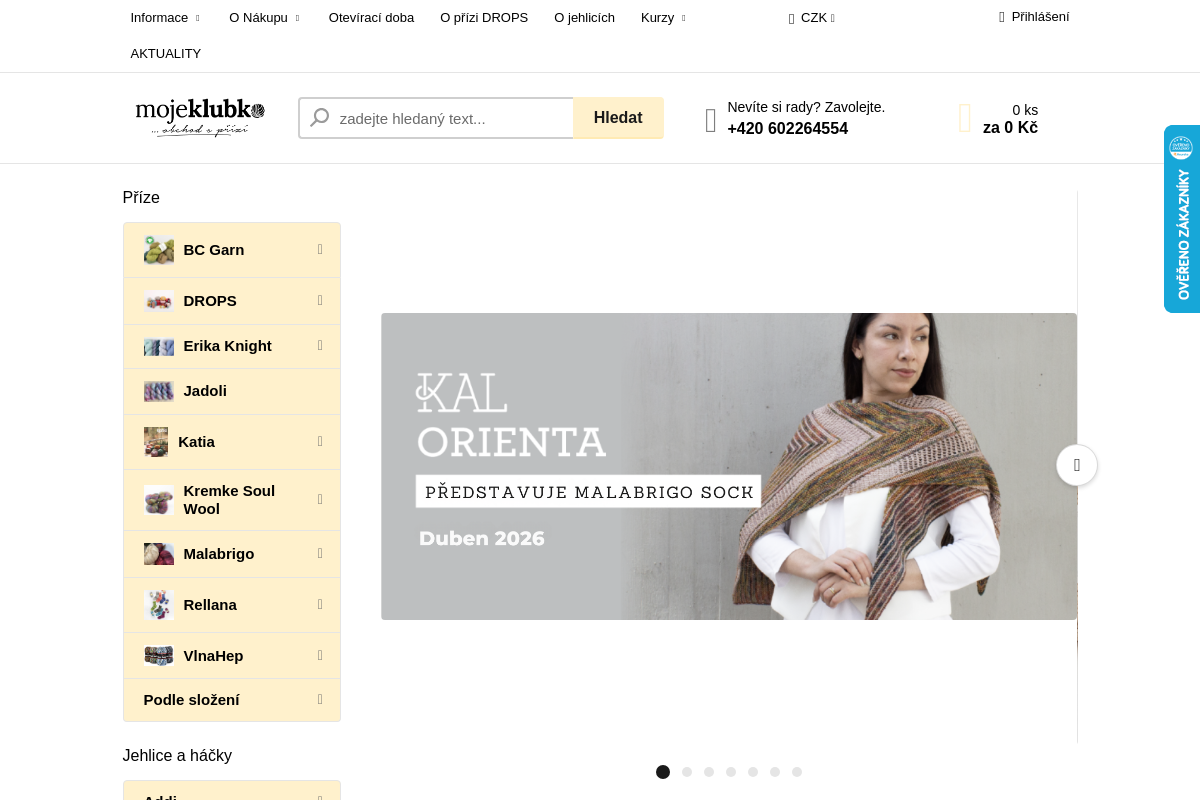1200x800 pixels.
Task: Click the magnifier icon in search field
Action: 320,118
